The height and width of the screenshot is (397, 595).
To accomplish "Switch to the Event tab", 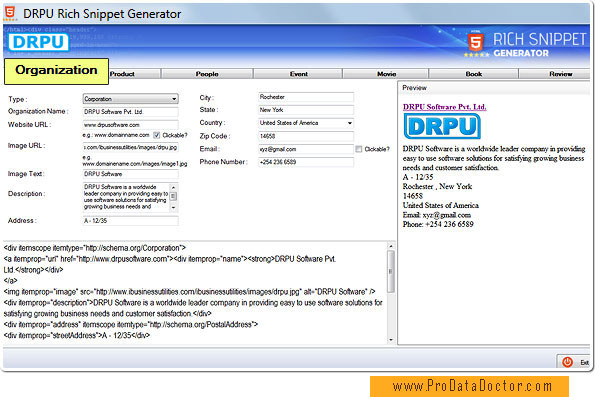I will coord(299,74).
